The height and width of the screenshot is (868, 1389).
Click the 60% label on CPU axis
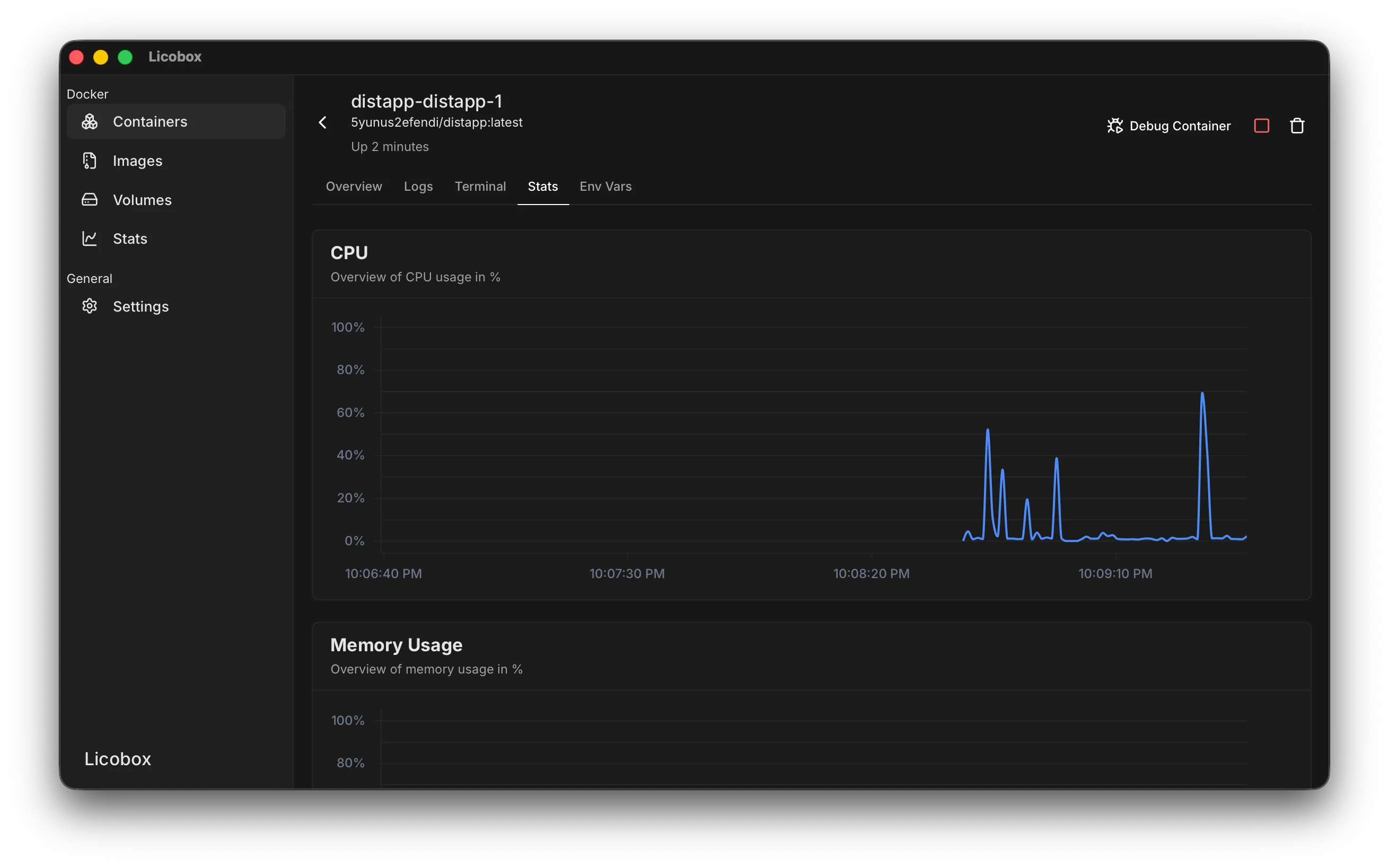[350, 412]
